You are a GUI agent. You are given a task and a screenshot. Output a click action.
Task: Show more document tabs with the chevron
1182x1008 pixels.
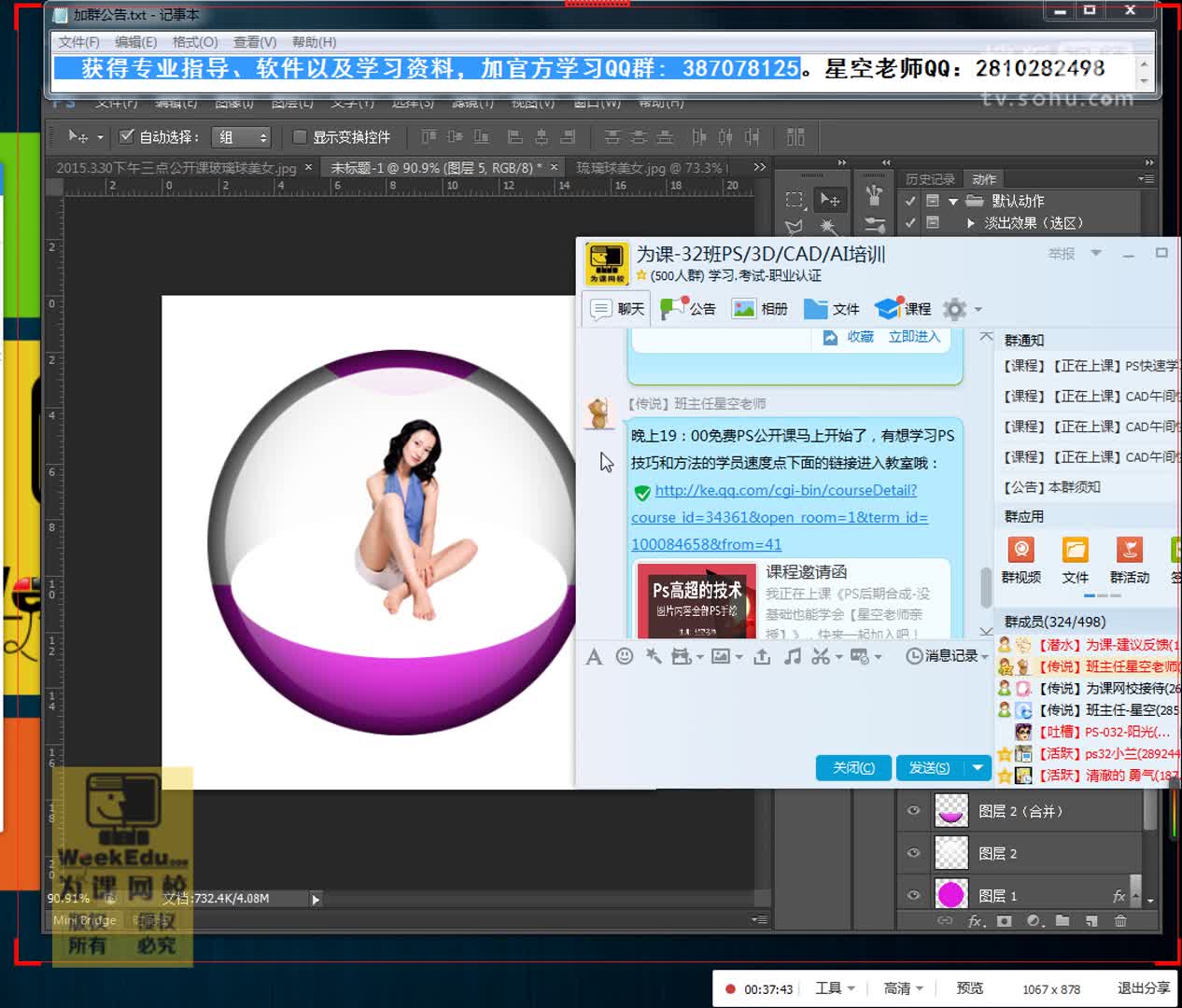point(760,167)
